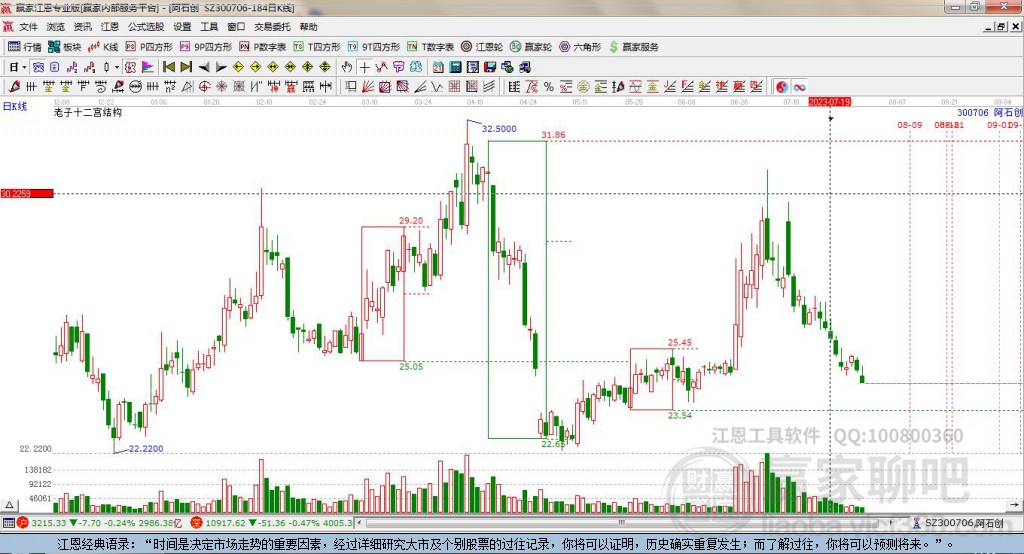Open the 交易委托 menu
Viewport: 1024px width, 554px height.
point(272,27)
